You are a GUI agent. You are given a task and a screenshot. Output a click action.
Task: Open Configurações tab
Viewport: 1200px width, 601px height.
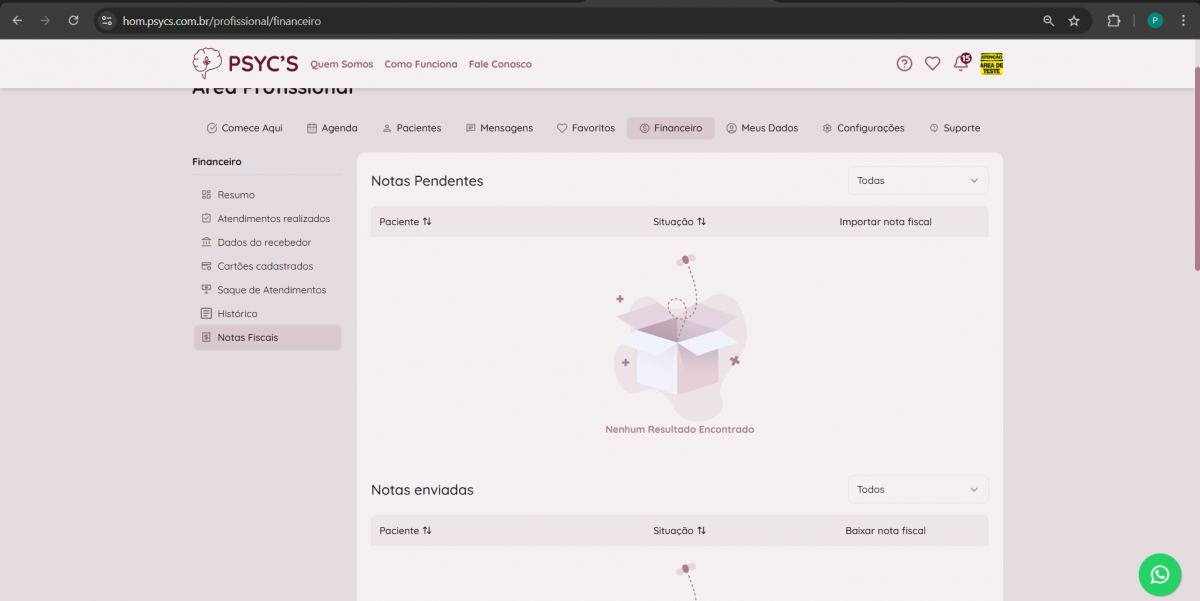point(863,128)
